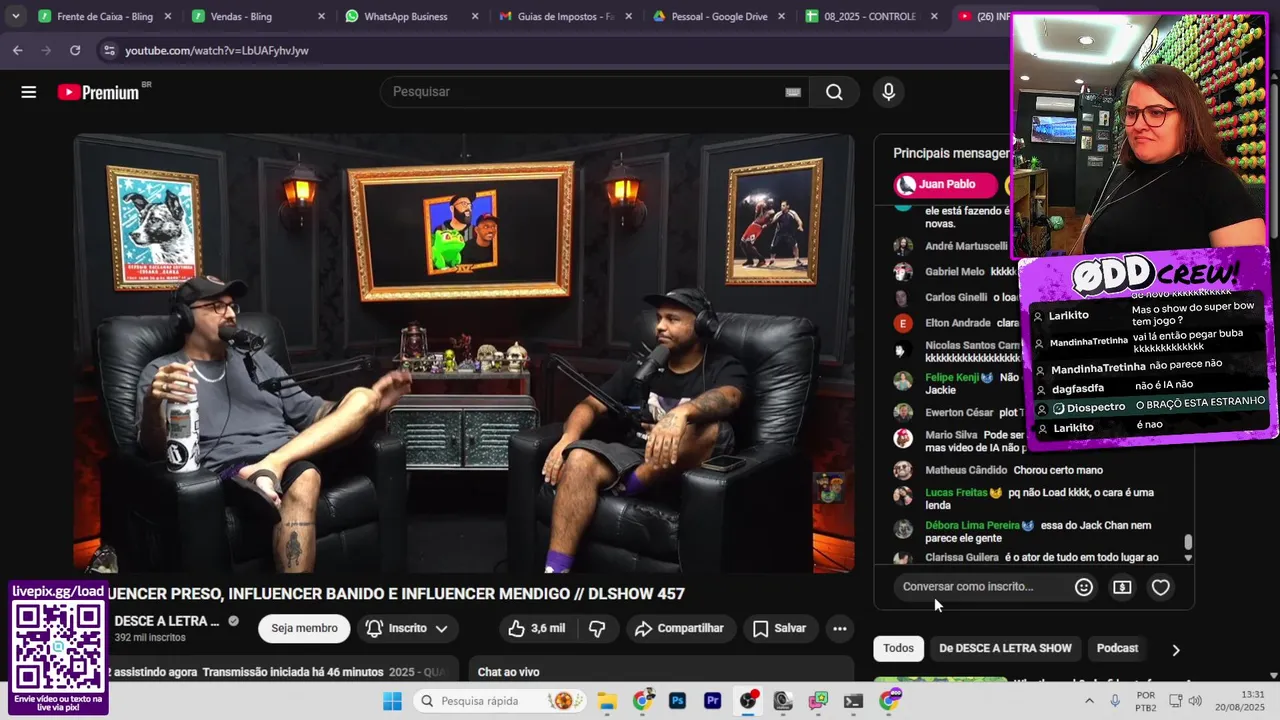Select the Podcast filter chip
1280x720 pixels.
pos(1117,648)
